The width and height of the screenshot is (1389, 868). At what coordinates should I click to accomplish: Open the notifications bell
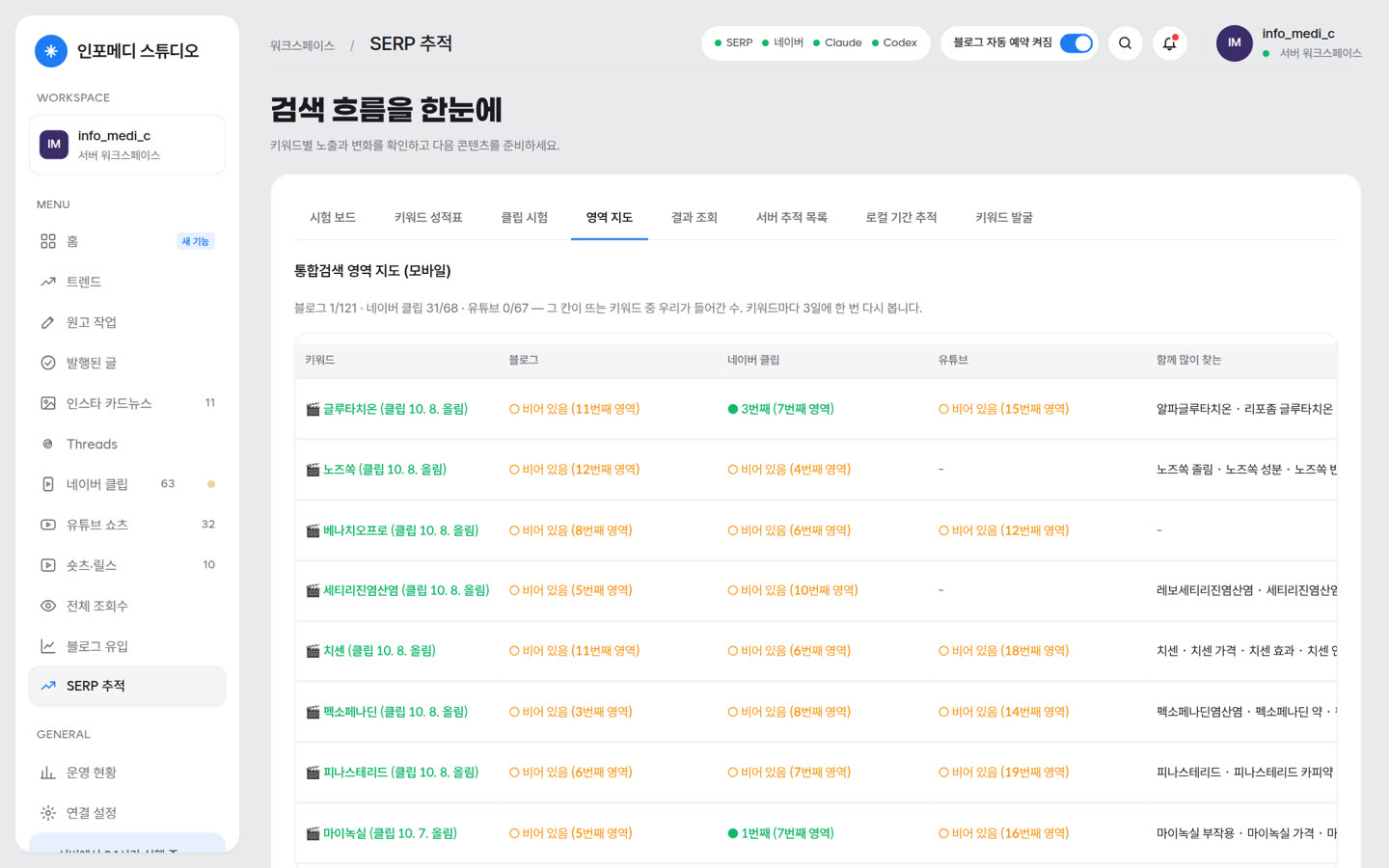click(1170, 43)
